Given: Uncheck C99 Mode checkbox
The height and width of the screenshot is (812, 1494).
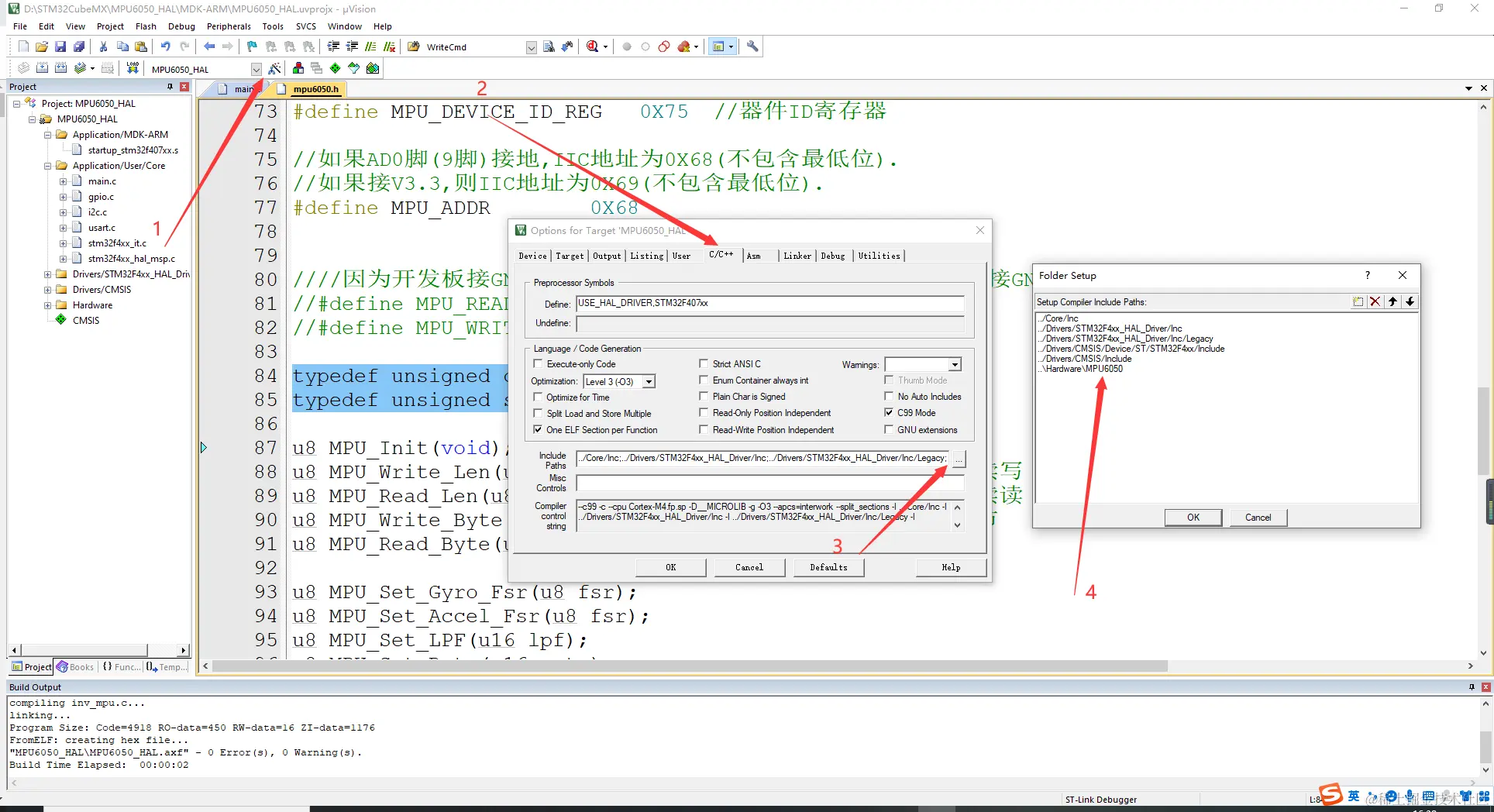Looking at the screenshot, I should [x=889, y=412].
